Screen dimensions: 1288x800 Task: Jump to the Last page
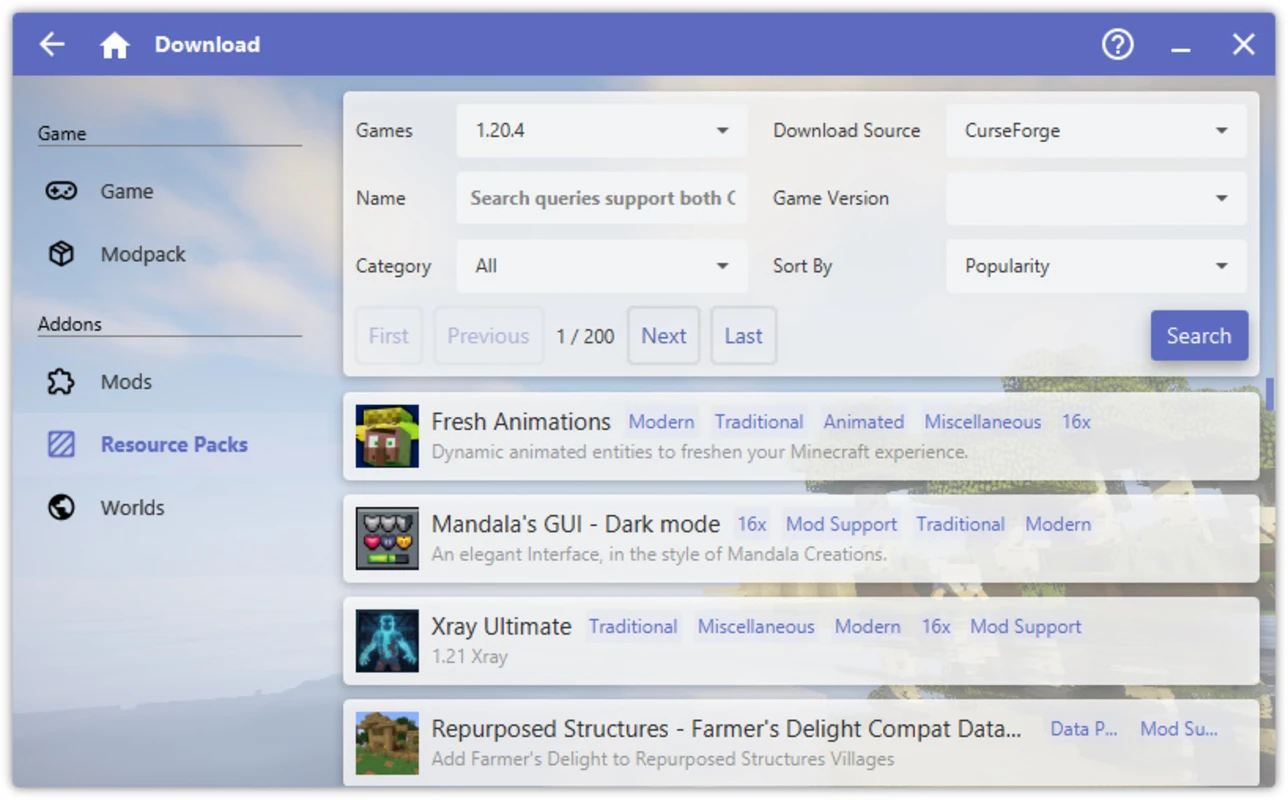pos(743,336)
